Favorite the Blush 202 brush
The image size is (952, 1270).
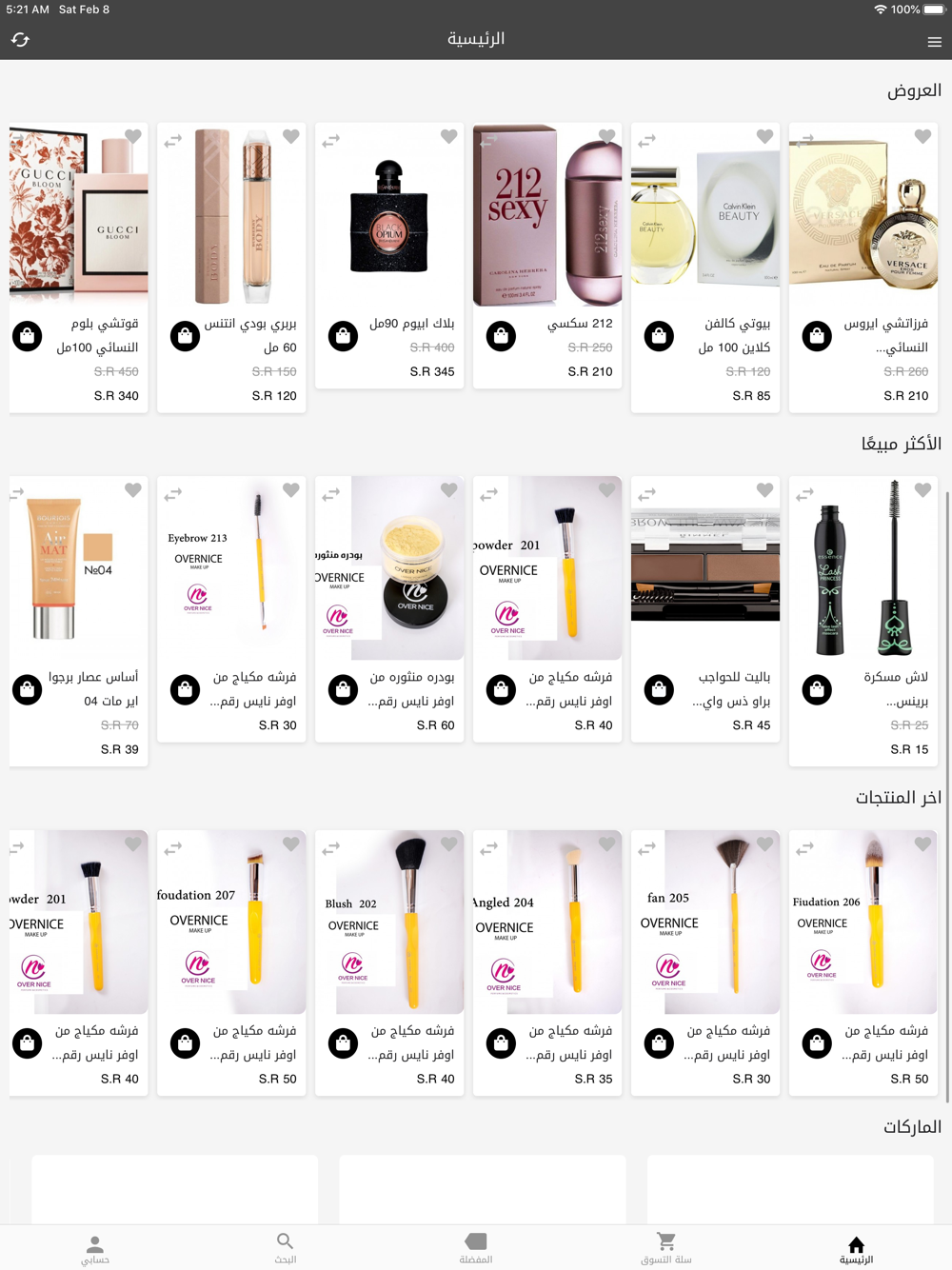coord(448,843)
